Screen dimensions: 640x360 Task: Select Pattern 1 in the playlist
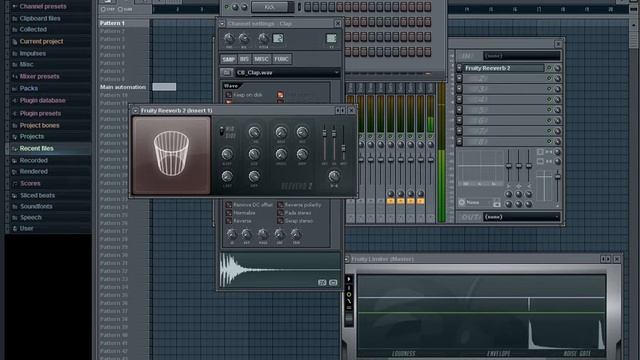pyautogui.click(x=124, y=23)
